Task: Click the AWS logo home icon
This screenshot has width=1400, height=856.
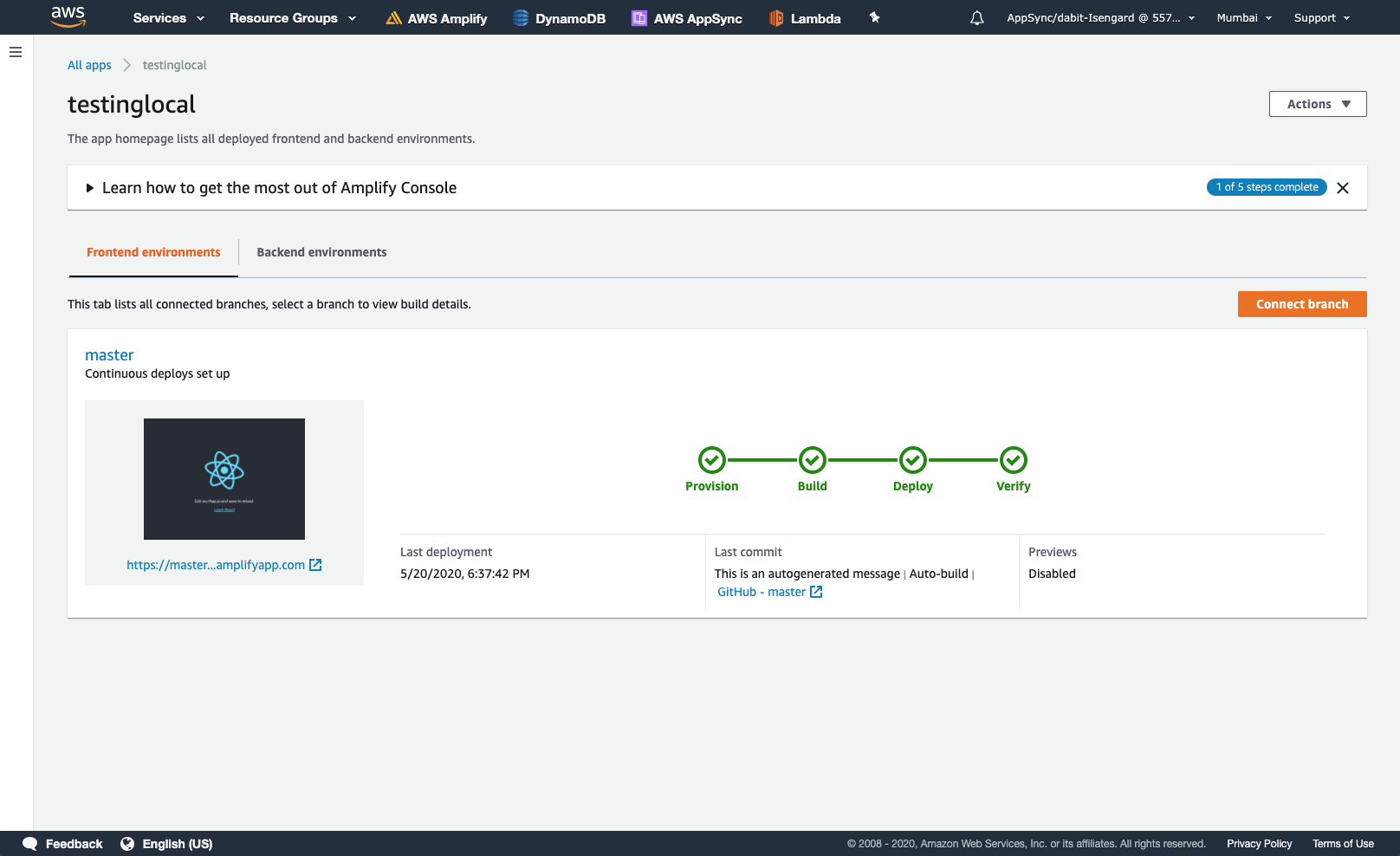Action: [x=68, y=16]
